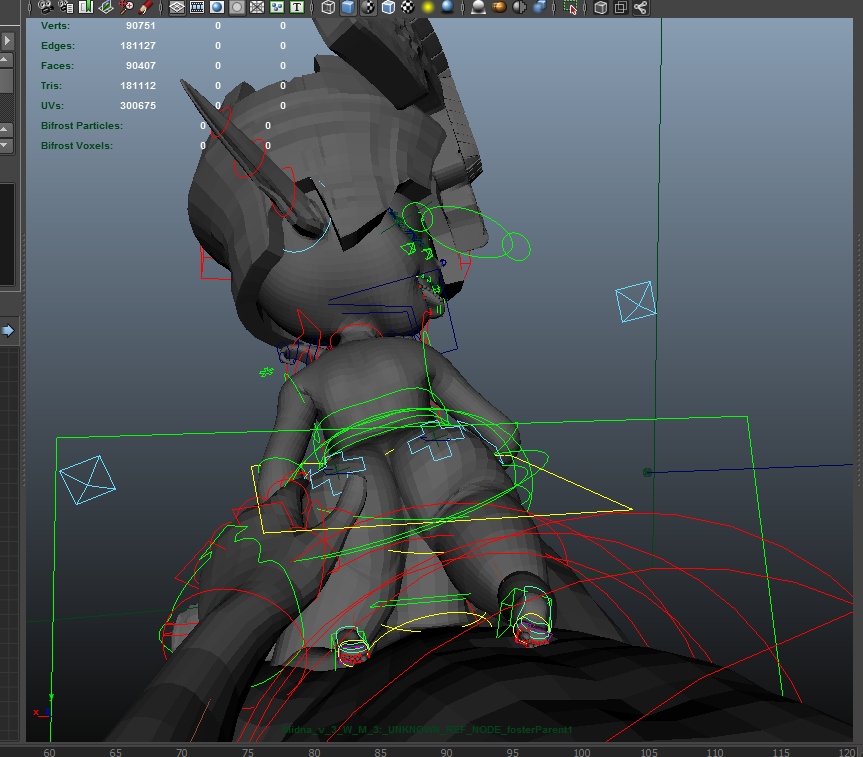Click the UVs count "300675"
This screenshot has height=757, width=863.
[138, 105]
